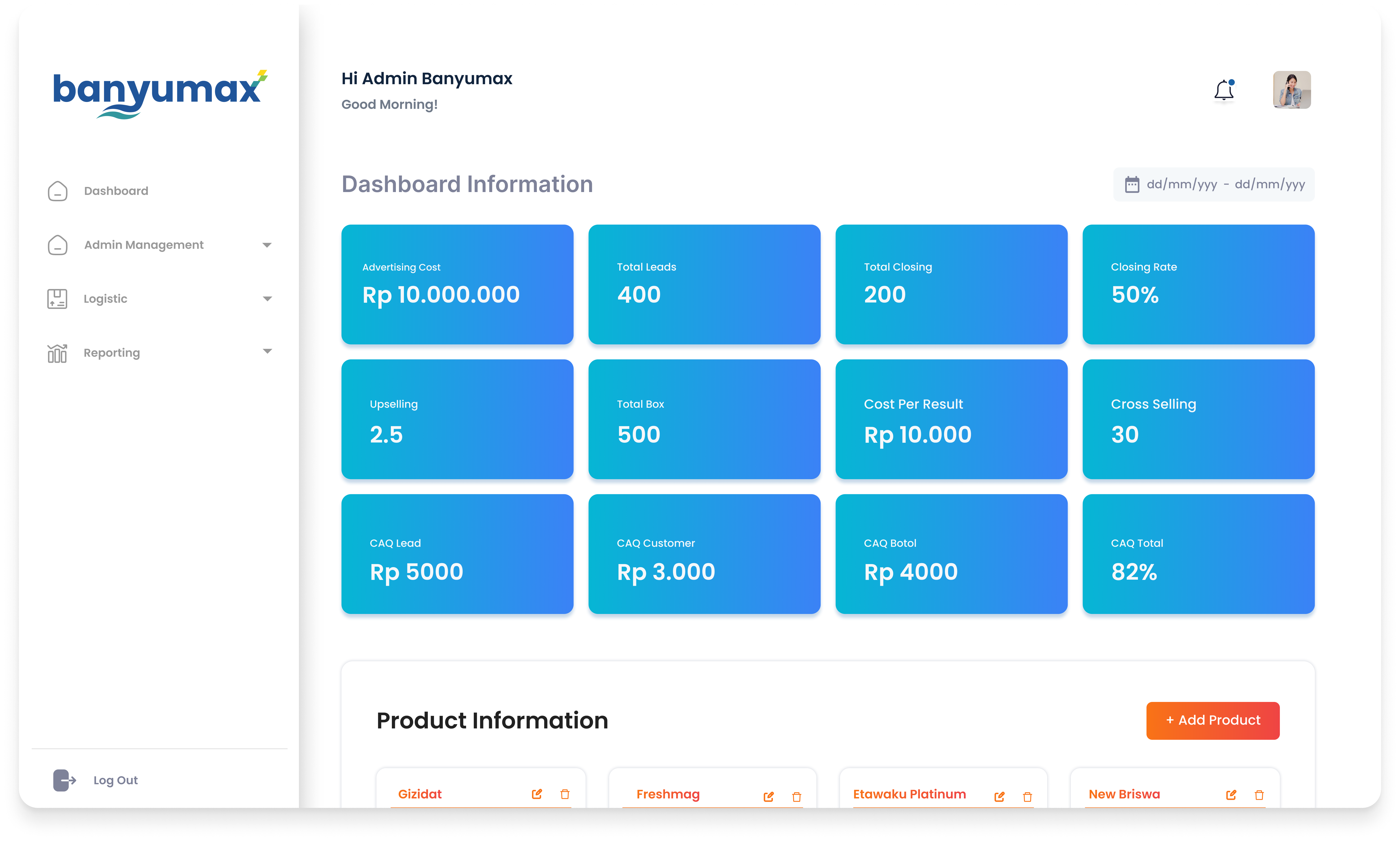Click the New Briswa product name
Viewport: 1400px width, 841px height.
(1124, 794)
